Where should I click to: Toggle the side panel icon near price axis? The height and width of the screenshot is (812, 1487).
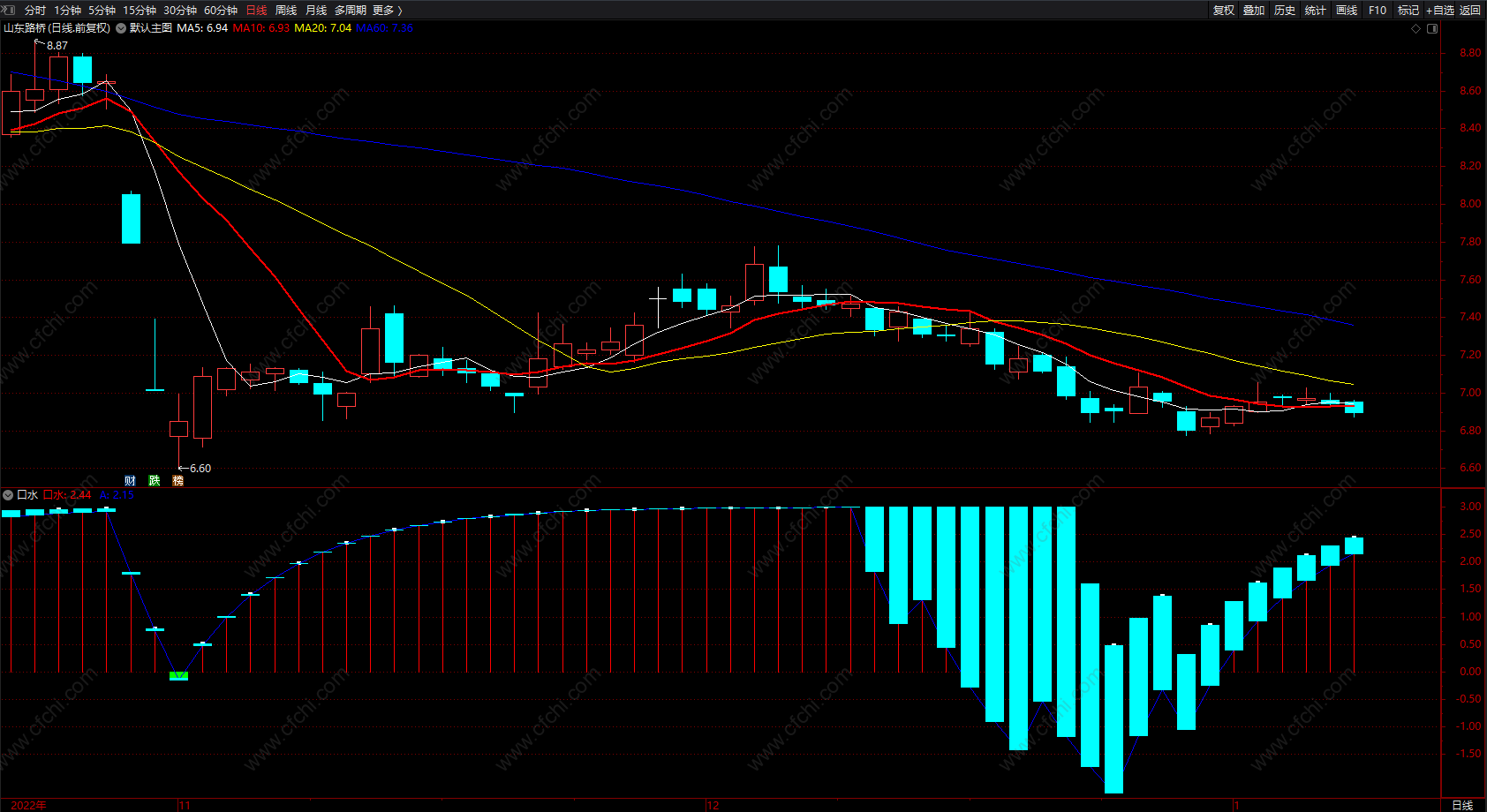point(1432,28)
